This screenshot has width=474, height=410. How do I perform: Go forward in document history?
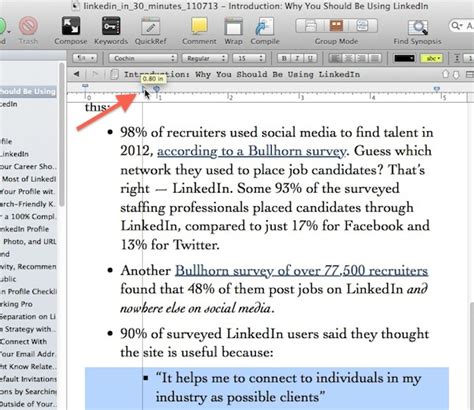(95, 74)
